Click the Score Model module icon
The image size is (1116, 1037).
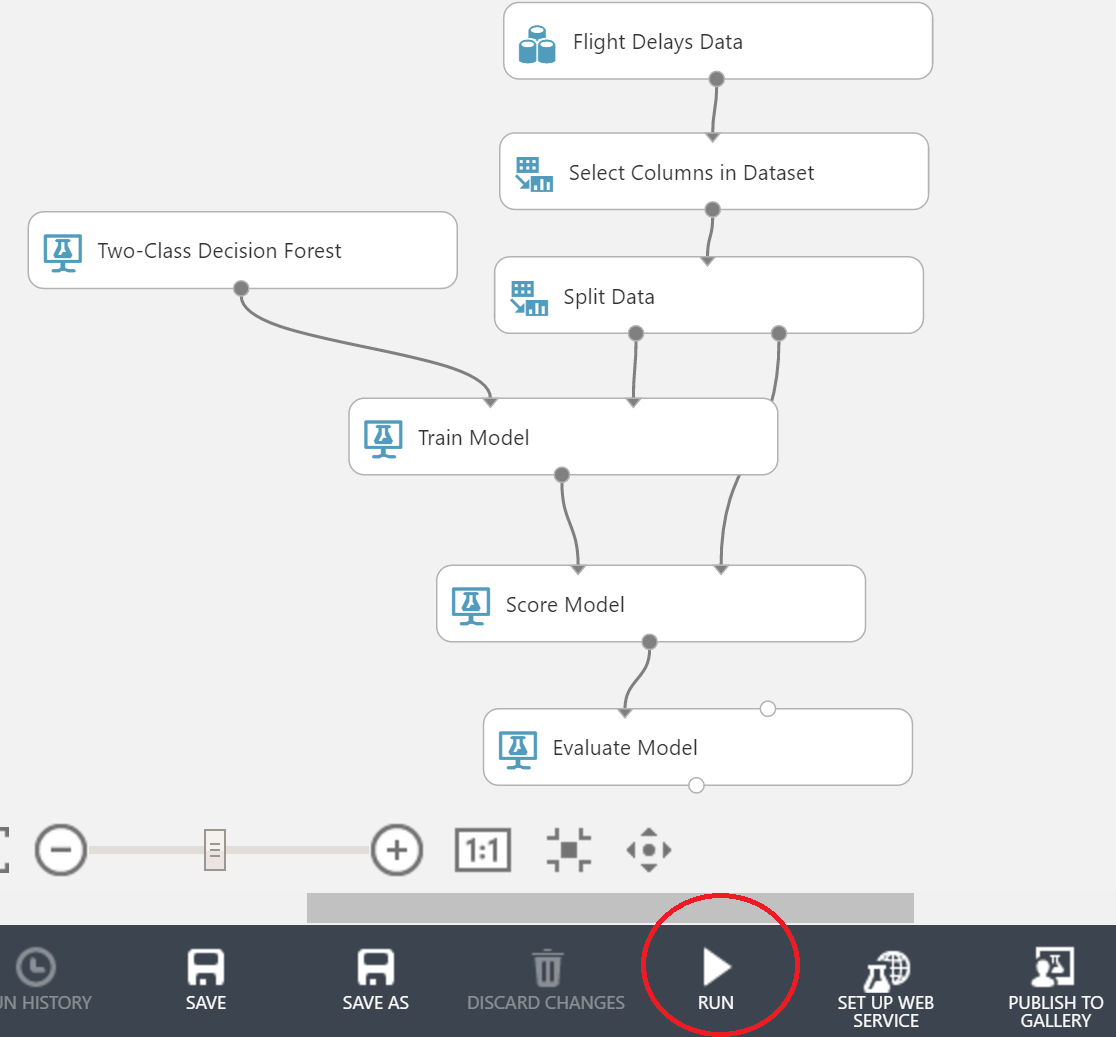click(471, 606)
